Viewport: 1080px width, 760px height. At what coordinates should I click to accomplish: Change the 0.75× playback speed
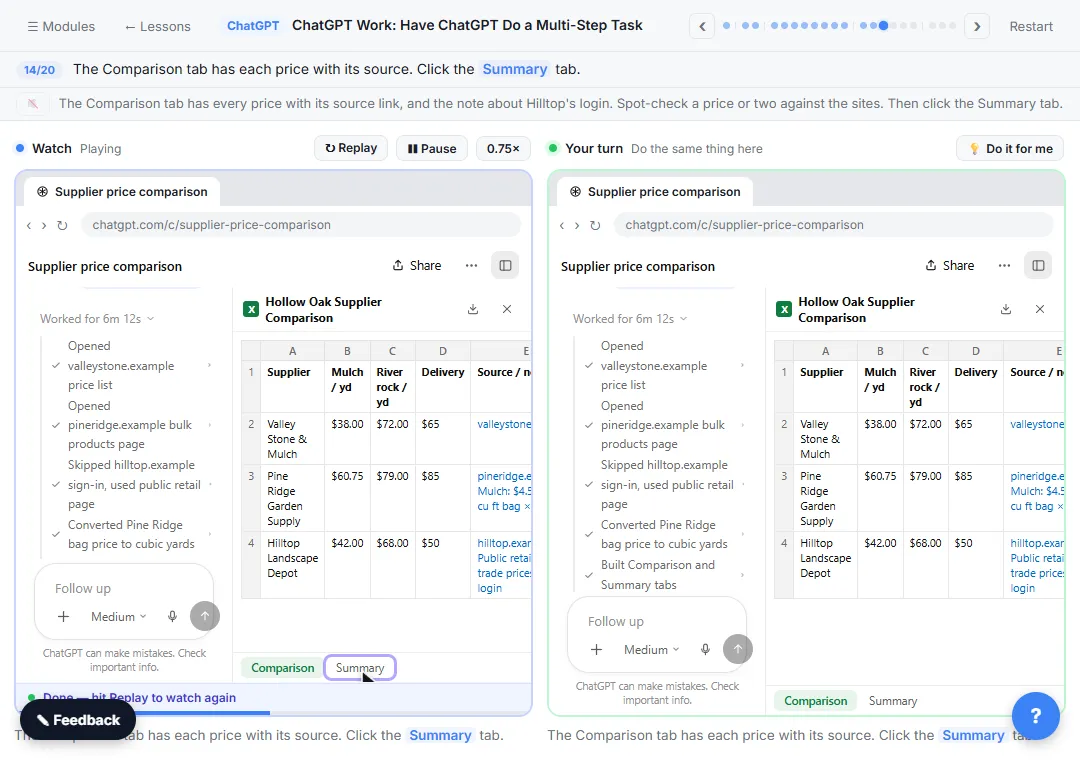pyautogui.click(x=503, y=148)
